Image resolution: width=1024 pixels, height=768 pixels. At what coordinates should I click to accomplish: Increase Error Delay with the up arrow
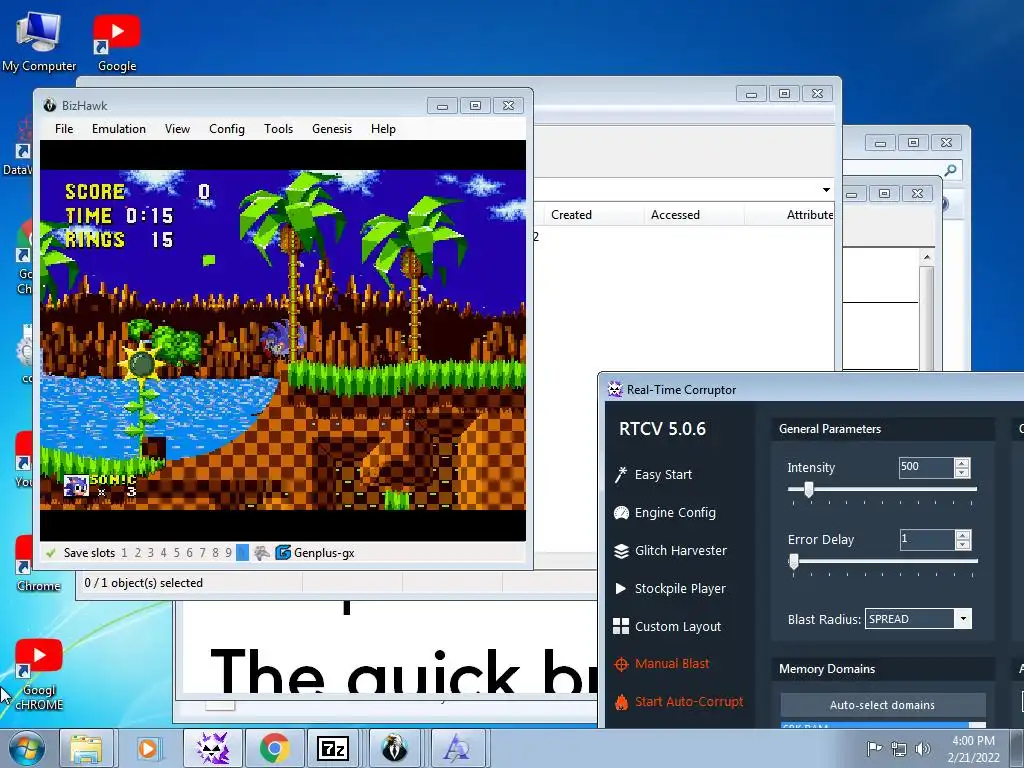962,534
